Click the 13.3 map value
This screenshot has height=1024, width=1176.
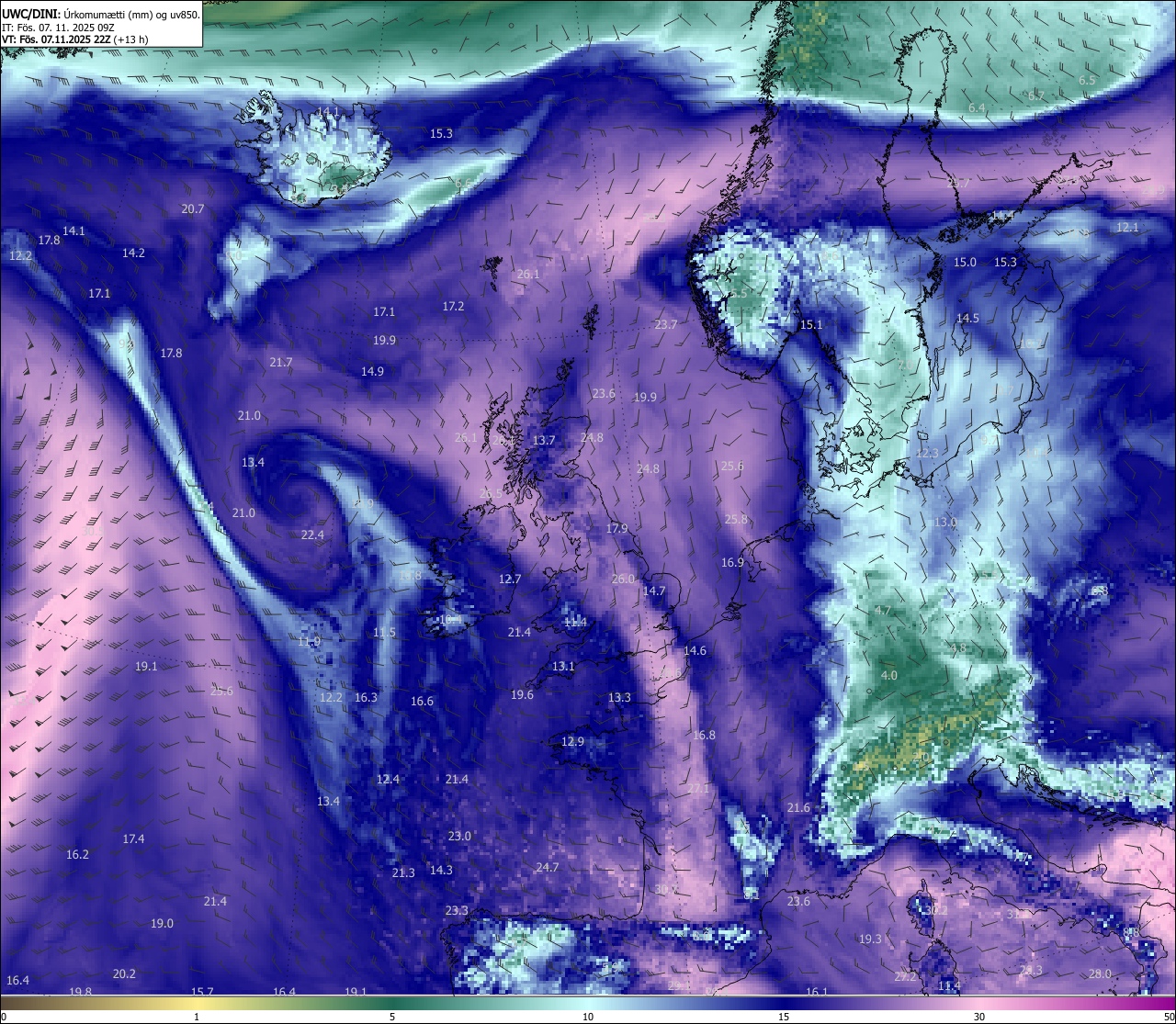619,698
